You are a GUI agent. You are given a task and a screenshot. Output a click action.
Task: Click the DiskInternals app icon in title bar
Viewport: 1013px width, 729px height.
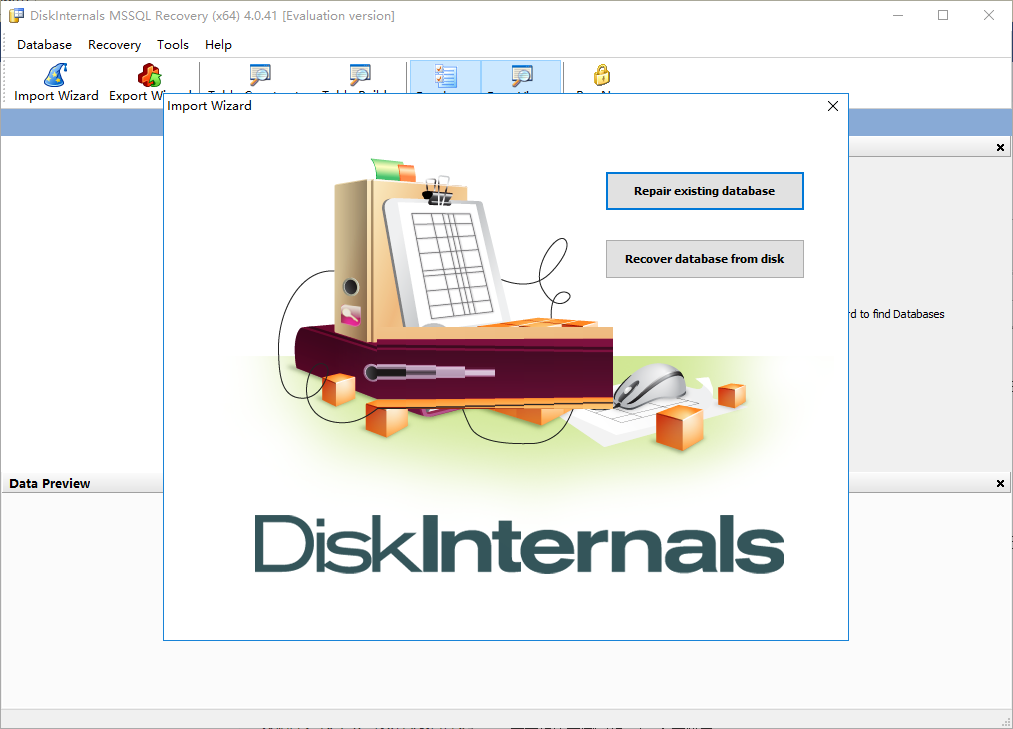click(16, 16)
